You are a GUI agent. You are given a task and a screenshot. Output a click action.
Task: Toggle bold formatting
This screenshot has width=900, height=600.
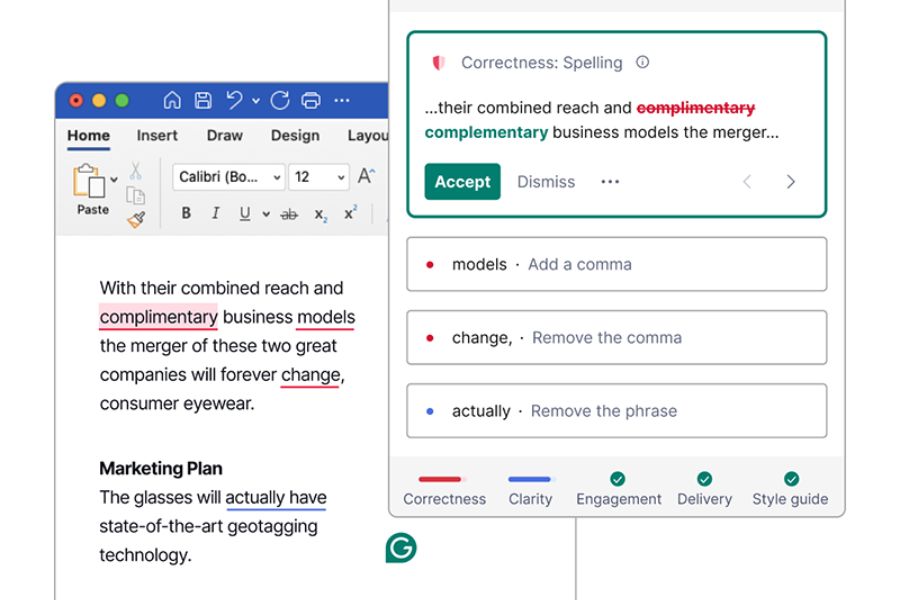[x=186, y=214]
